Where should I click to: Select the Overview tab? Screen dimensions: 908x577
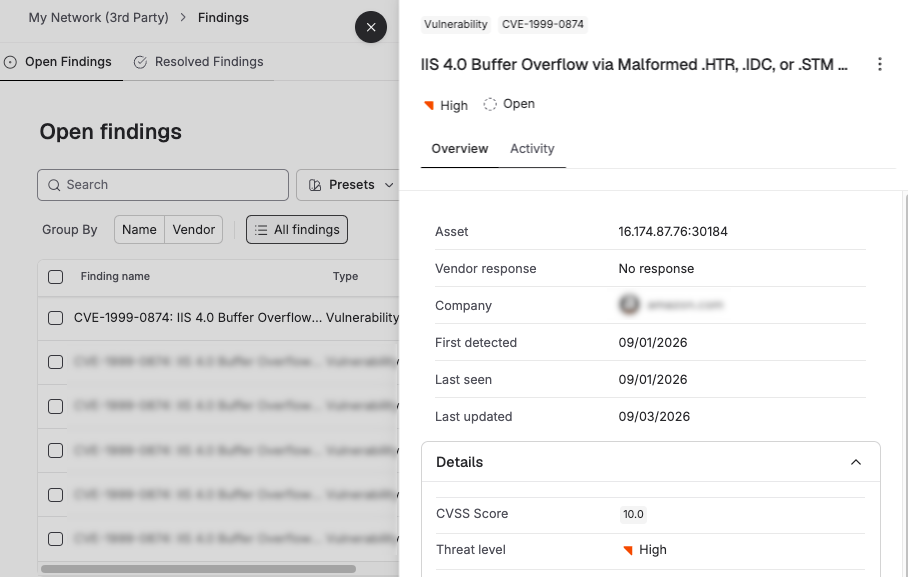[x=460, y=149]
